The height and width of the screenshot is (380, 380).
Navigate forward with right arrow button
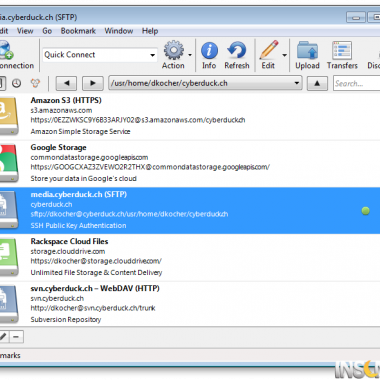(93, 83)
